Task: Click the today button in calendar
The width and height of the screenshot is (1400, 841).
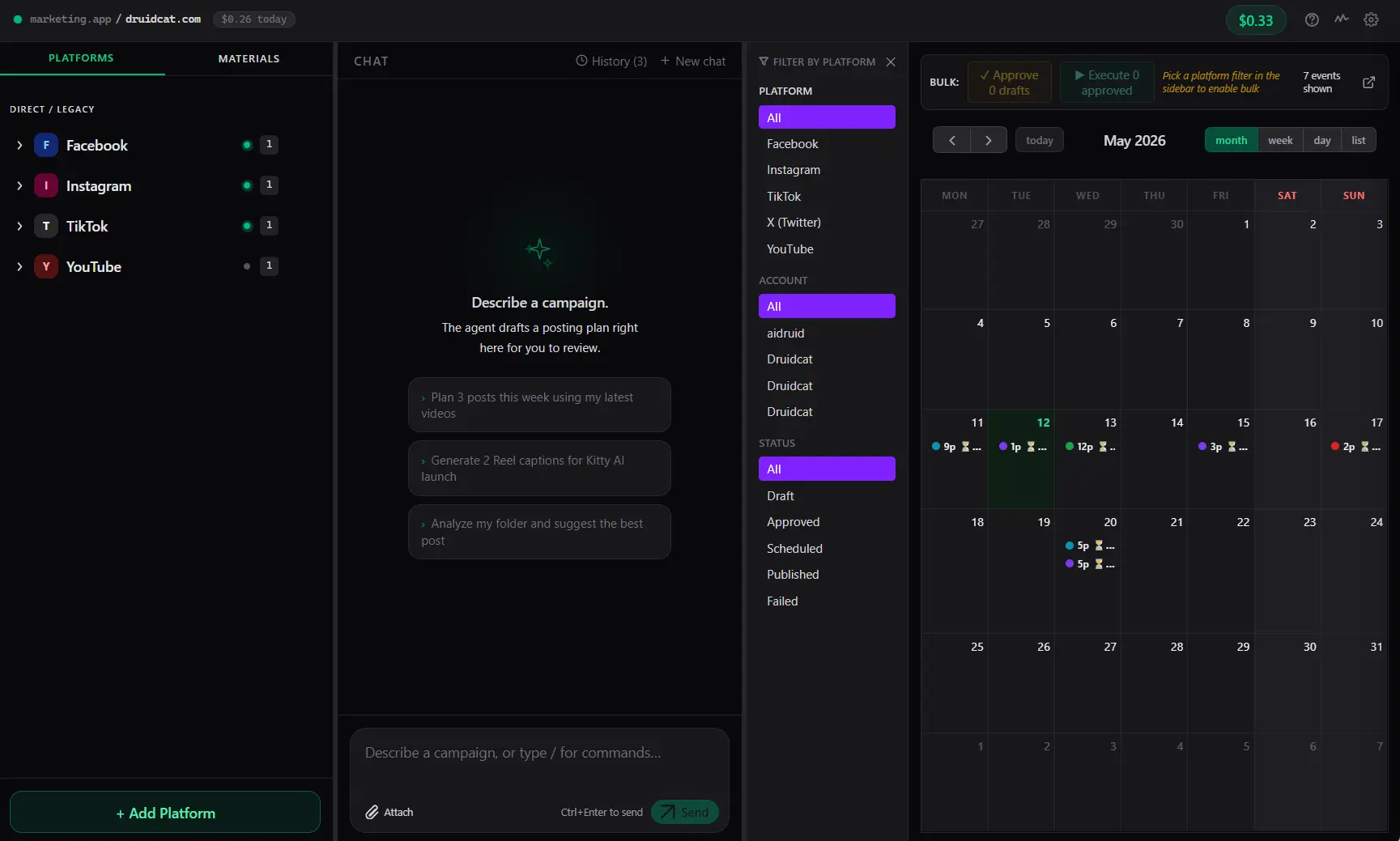Action: tap(1040, 140)
